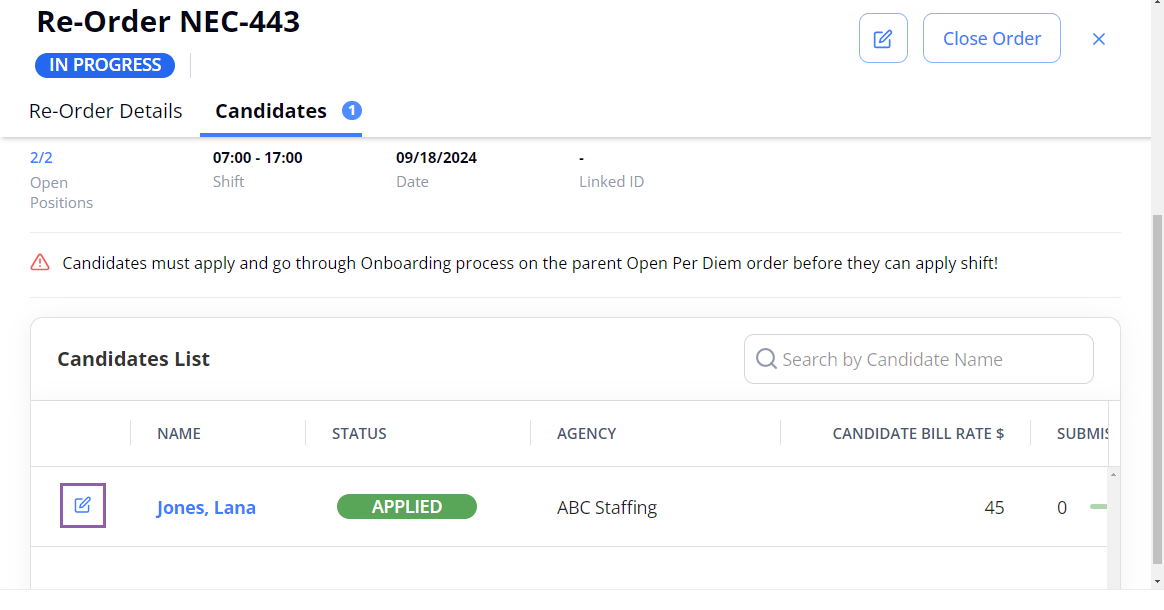The height and width of the screenshot is (610, 1164).
Task: Click the Candidates count badge
Action: tap(352, 110)
